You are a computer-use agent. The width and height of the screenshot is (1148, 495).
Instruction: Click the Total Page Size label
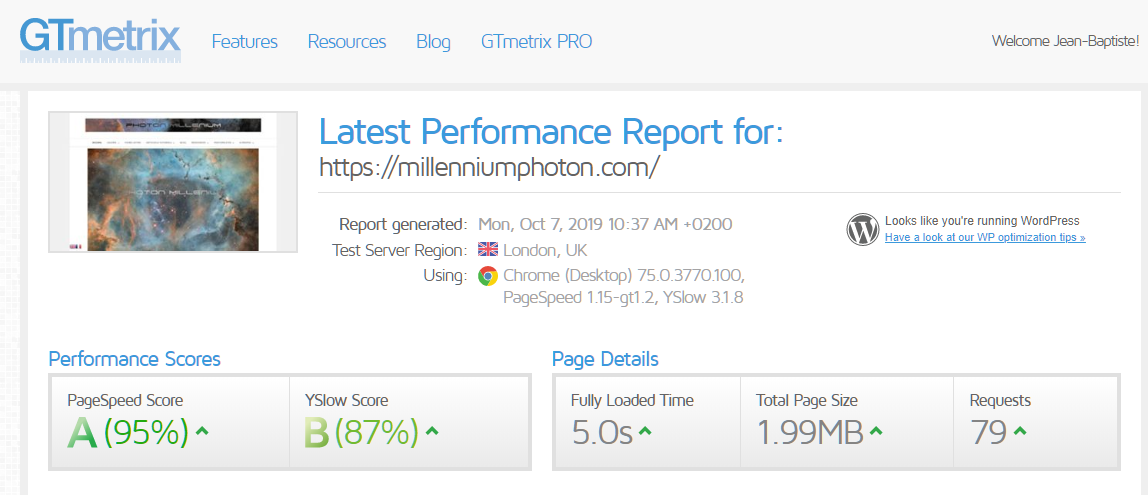click(x=807, y=401)
